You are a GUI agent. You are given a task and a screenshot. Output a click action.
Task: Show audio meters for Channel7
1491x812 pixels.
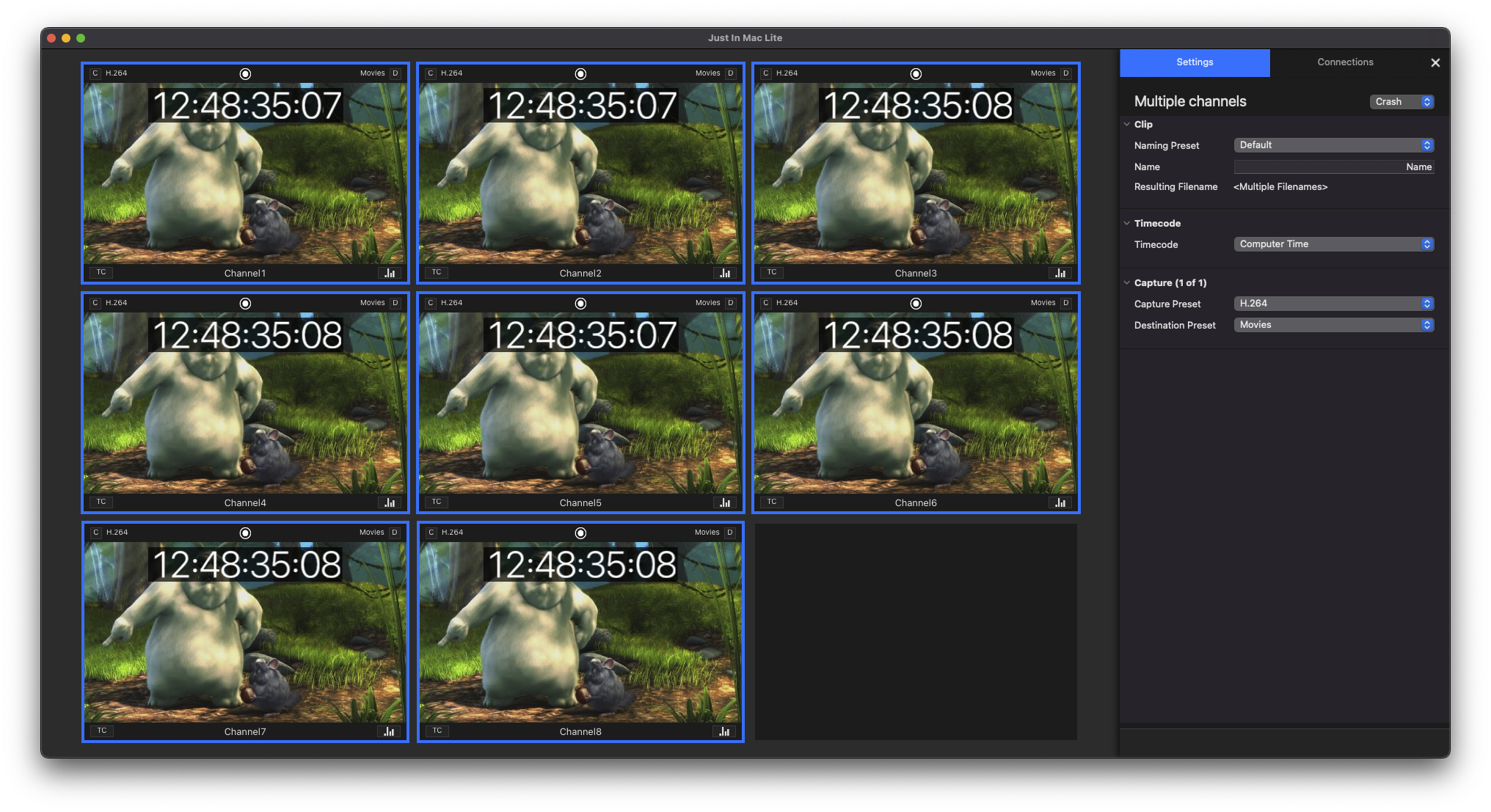389,731
